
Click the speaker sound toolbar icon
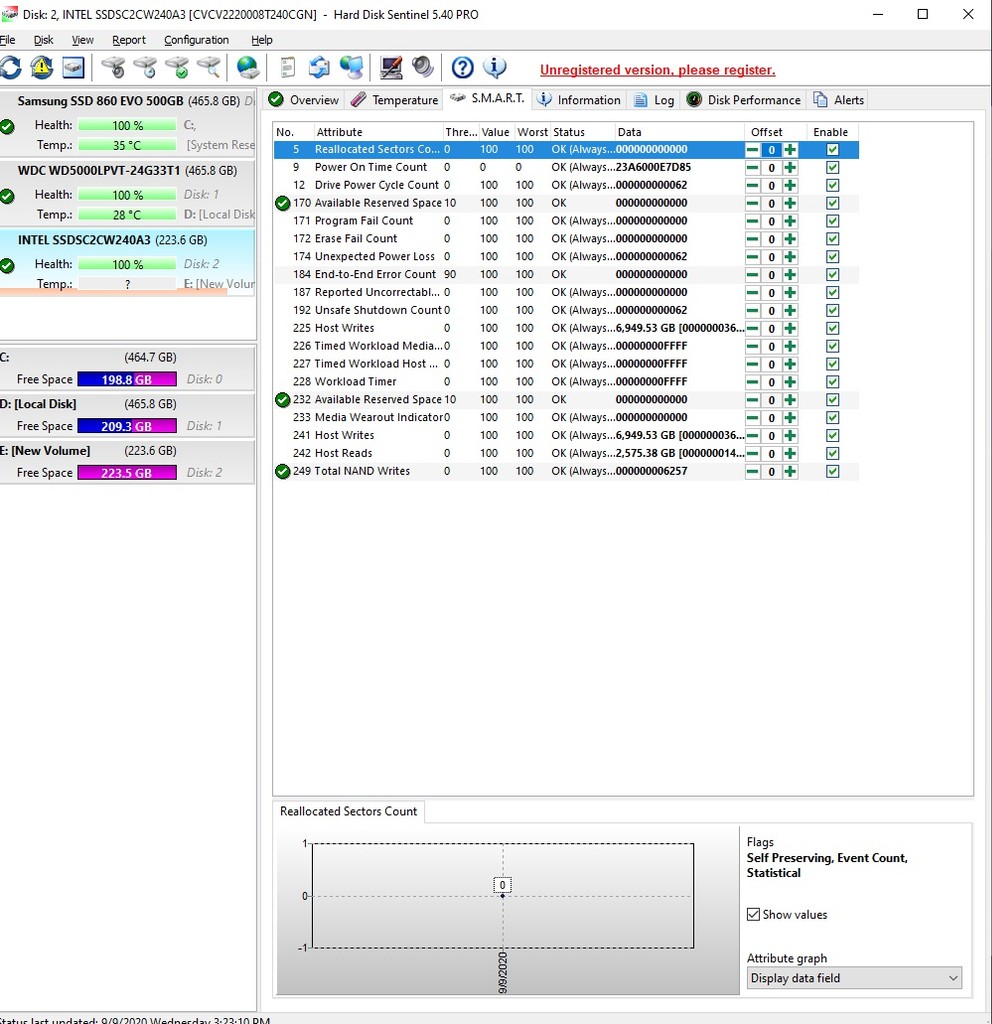pyautogui.click(x=423, y=67)
